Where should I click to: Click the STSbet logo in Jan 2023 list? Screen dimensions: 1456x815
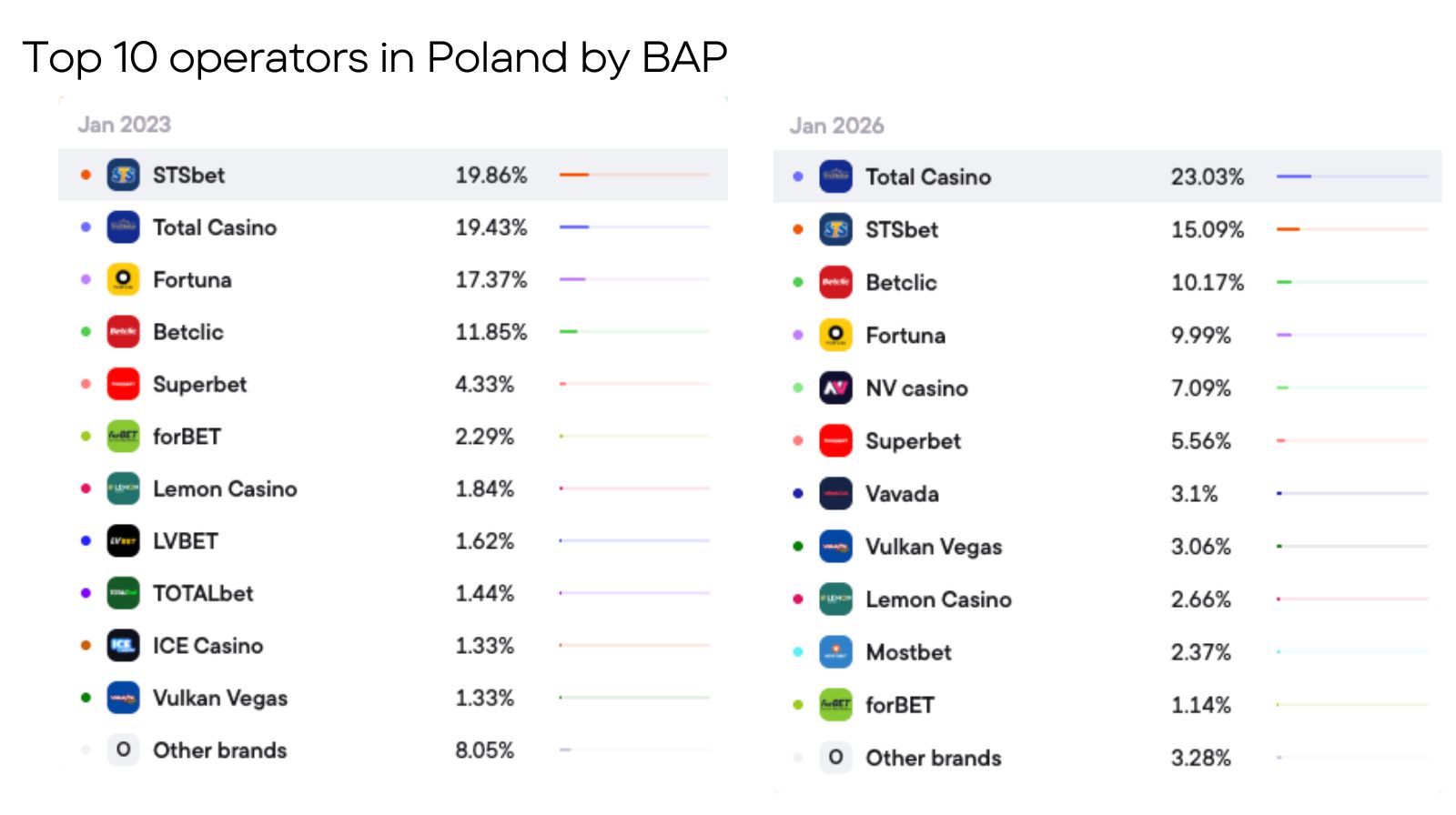click(x=123, y=175)
